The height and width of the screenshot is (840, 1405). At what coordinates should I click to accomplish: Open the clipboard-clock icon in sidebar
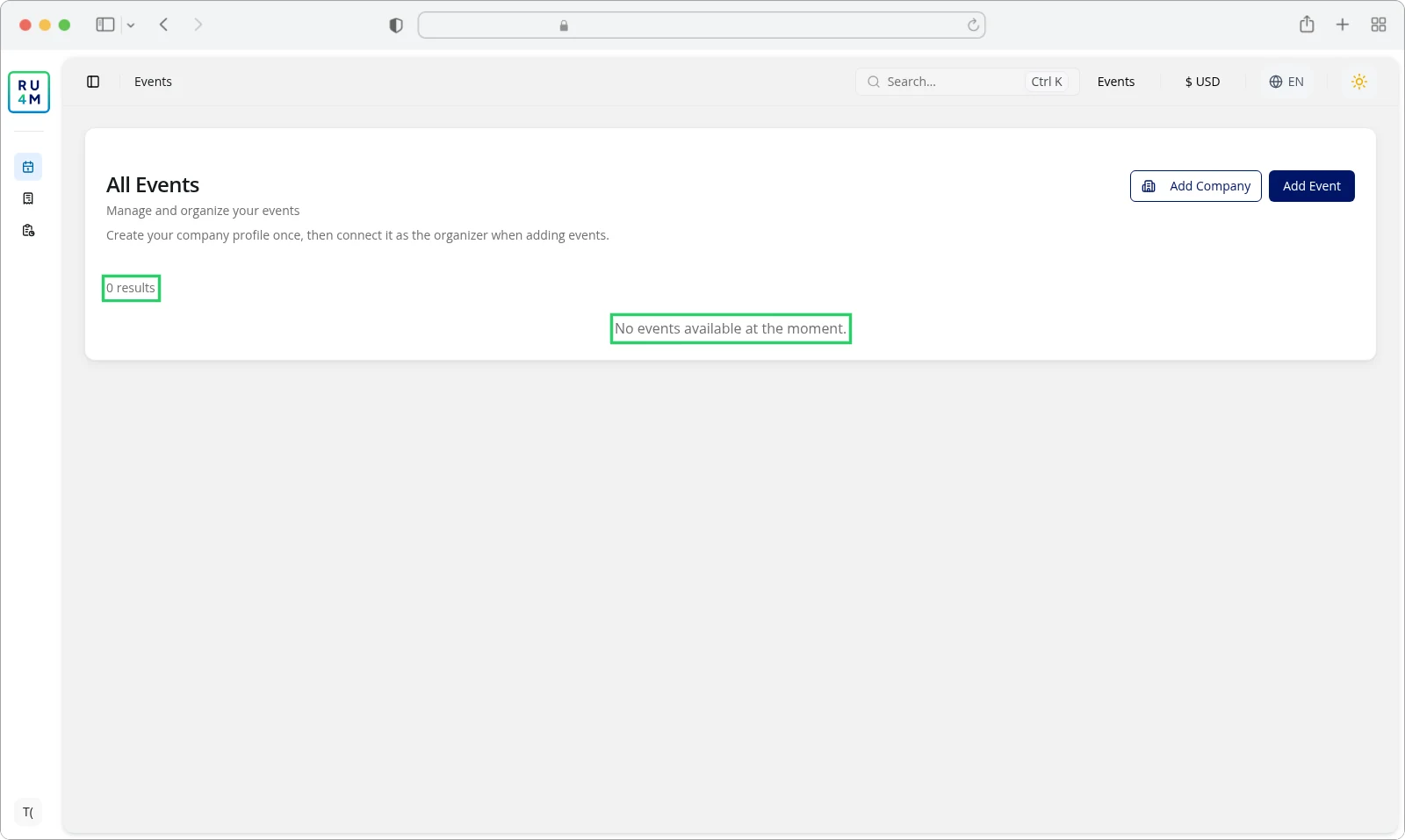tap(28, 230)
